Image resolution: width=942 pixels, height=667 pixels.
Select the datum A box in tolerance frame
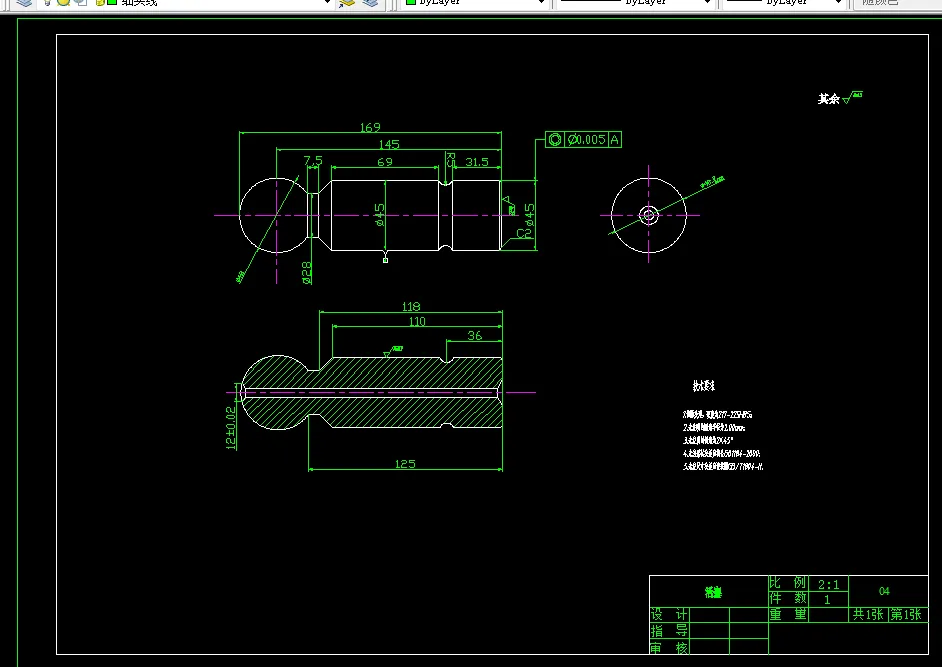[615, 139]
